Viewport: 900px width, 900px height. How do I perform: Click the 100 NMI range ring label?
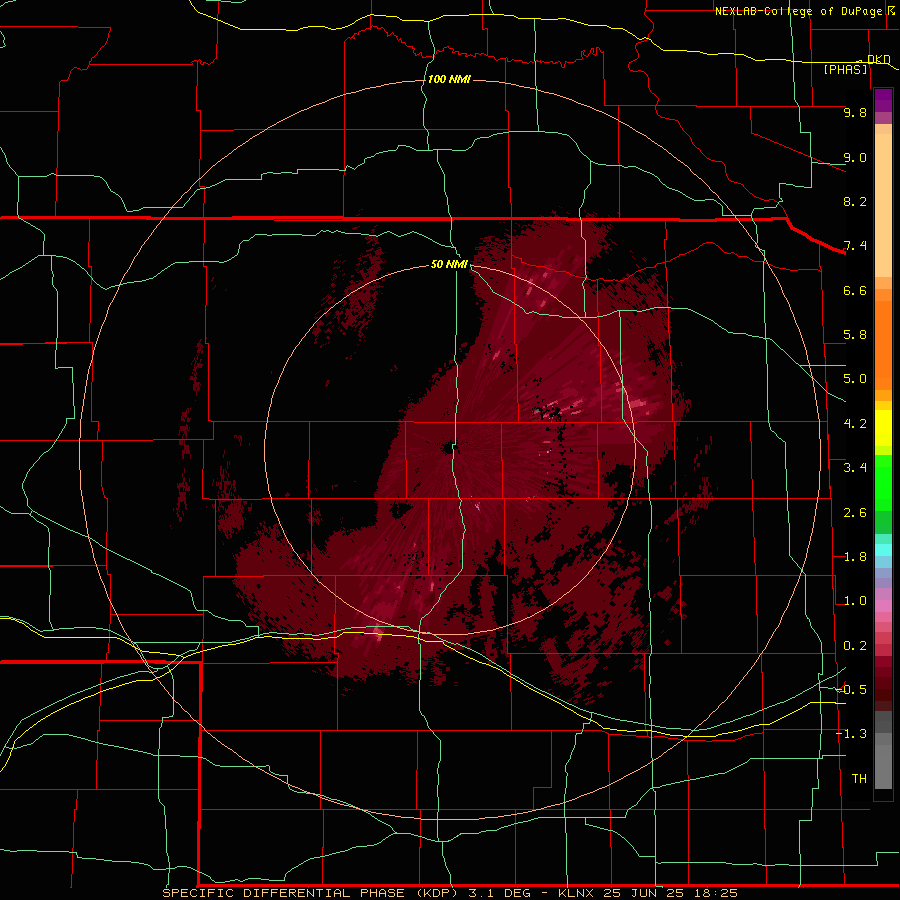click(449, 79)
